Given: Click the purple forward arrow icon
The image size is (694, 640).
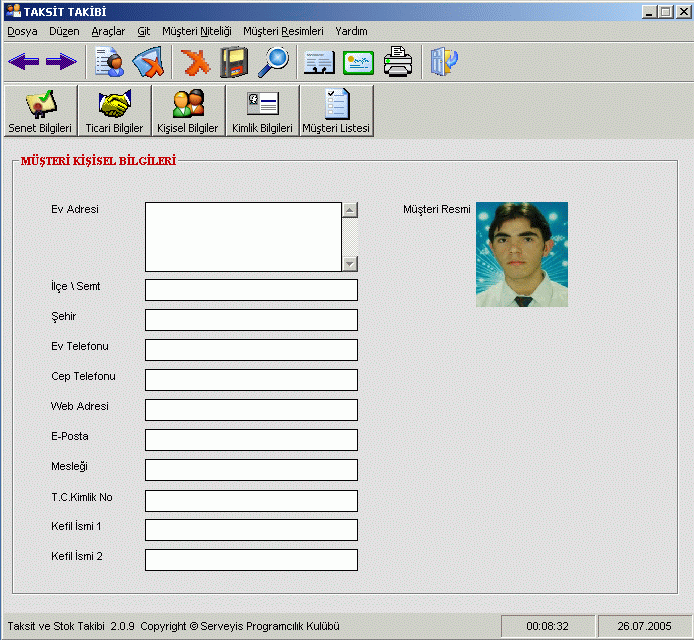Looking at the screenshot, I should (x=60, y=62).
